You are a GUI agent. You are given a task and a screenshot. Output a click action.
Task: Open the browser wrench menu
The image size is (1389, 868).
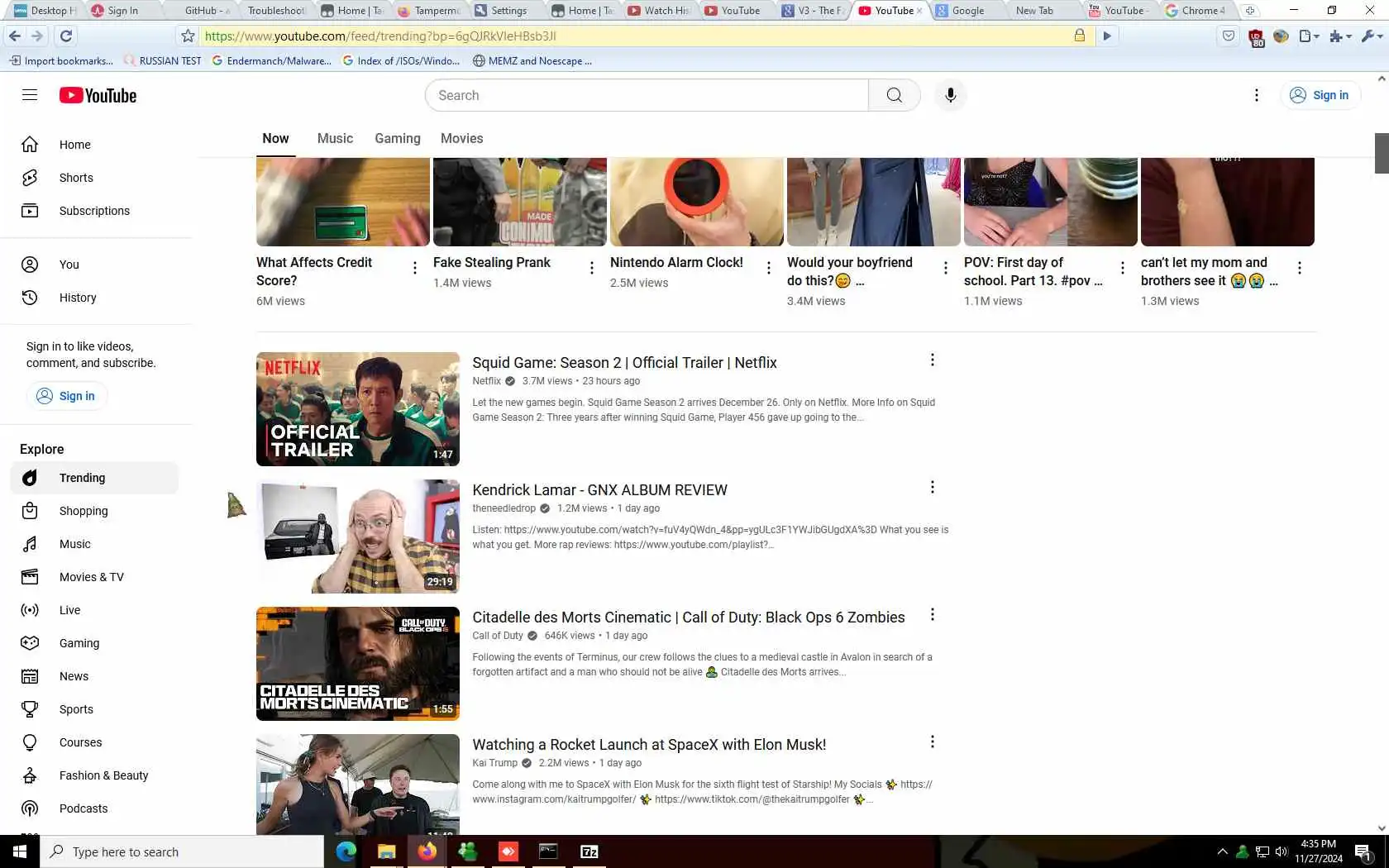pos(1371,36)
